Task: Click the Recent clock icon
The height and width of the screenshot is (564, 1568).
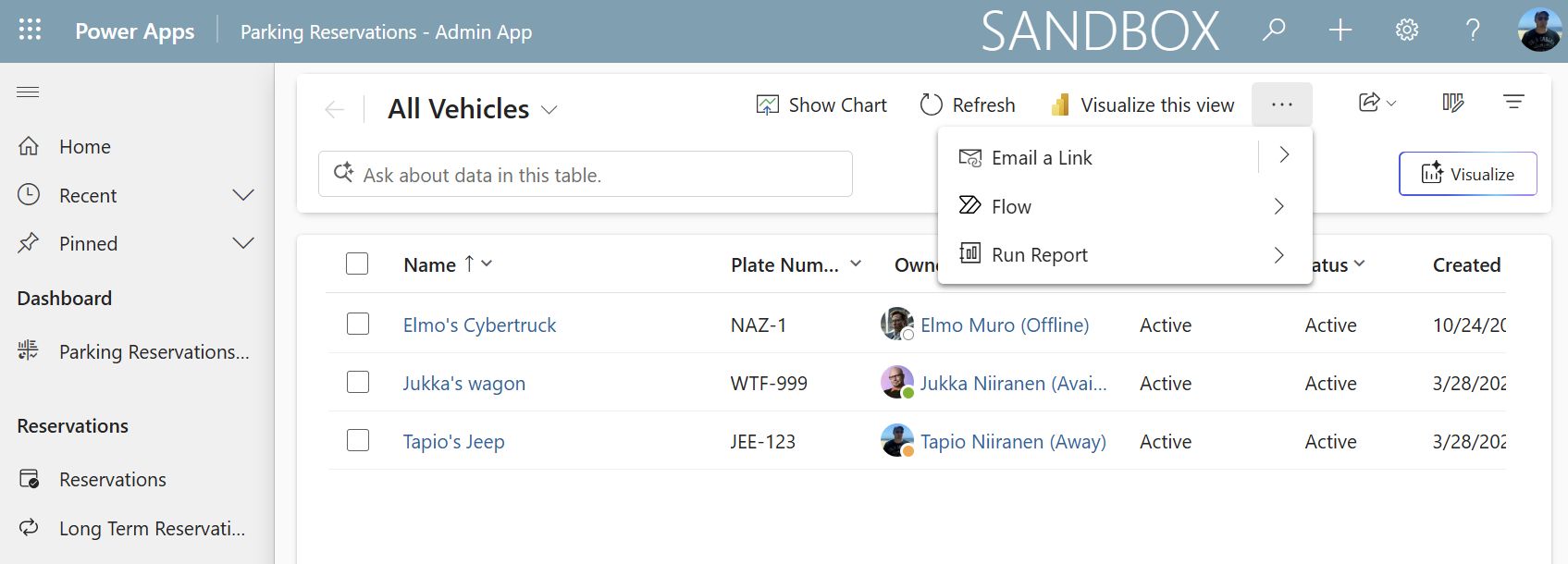Action: (x=29, y=195)
